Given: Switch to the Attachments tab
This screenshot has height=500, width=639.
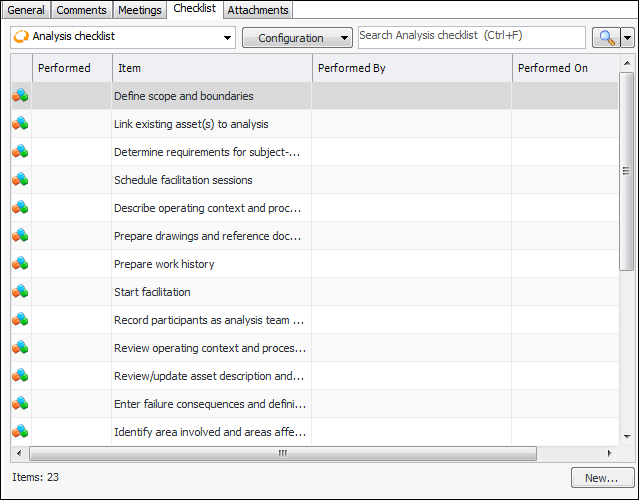Looking at the screenshot, I should 257,10.
